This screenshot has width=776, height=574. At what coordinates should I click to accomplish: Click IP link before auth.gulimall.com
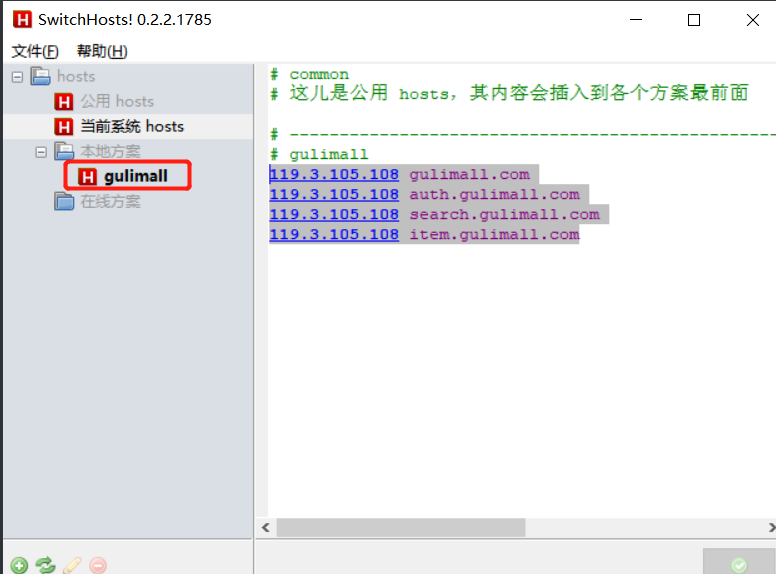point(334,194)
